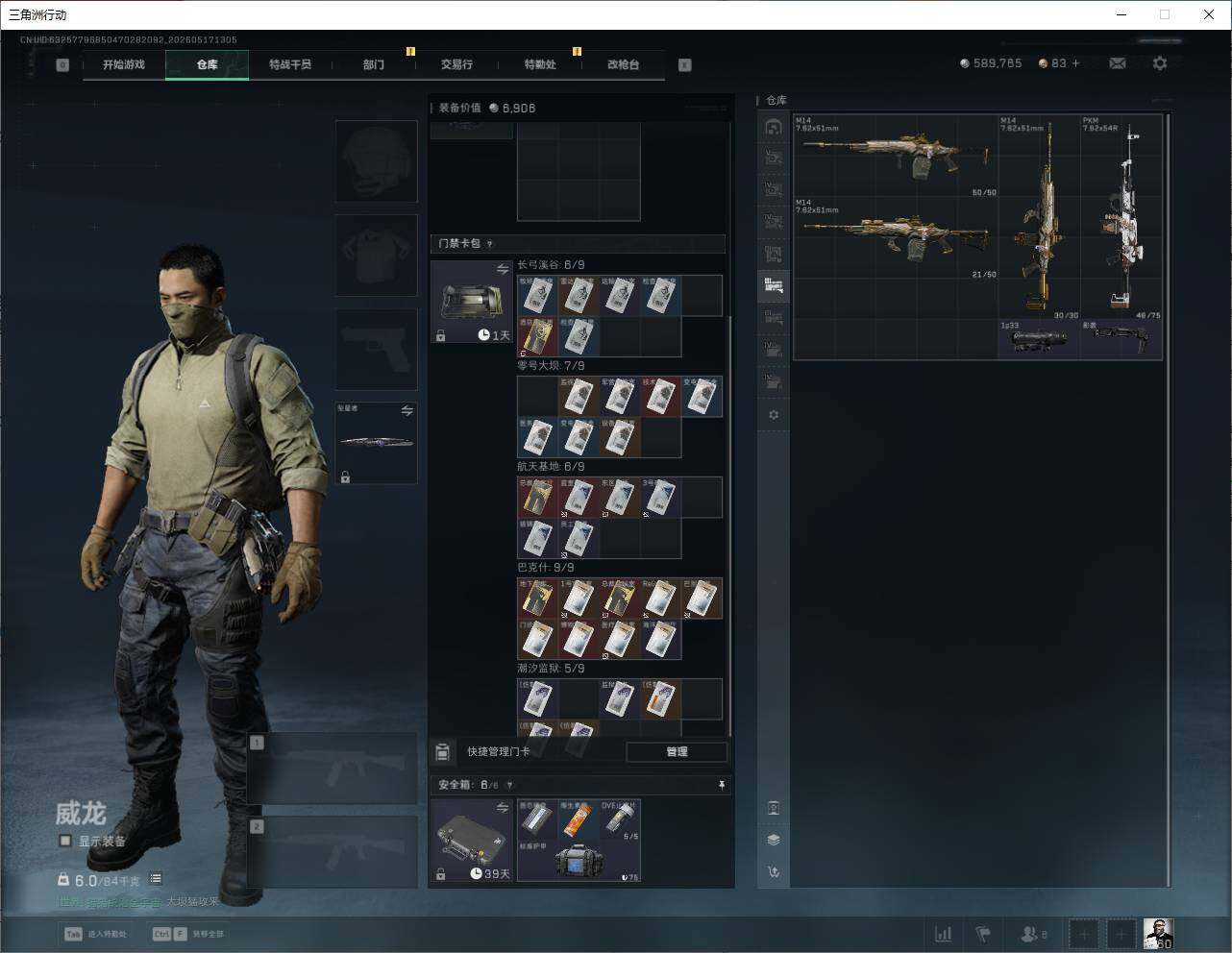The image size is (1232, 953).
Task: Select the gold keycard in 长弓溪谷 second row
Action: [x=538, y=336]
